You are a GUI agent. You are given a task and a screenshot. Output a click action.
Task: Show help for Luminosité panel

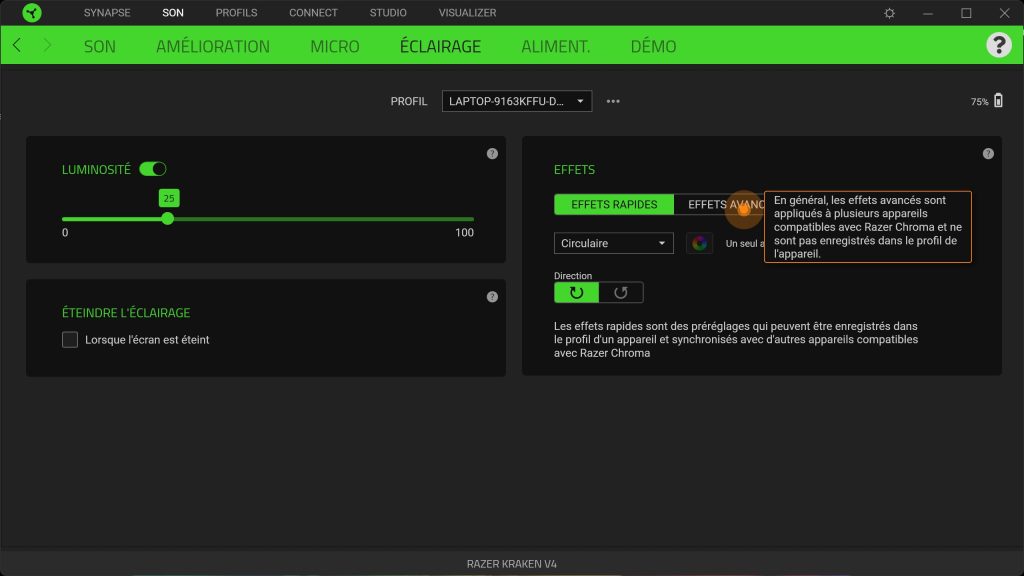click(492, 153)
